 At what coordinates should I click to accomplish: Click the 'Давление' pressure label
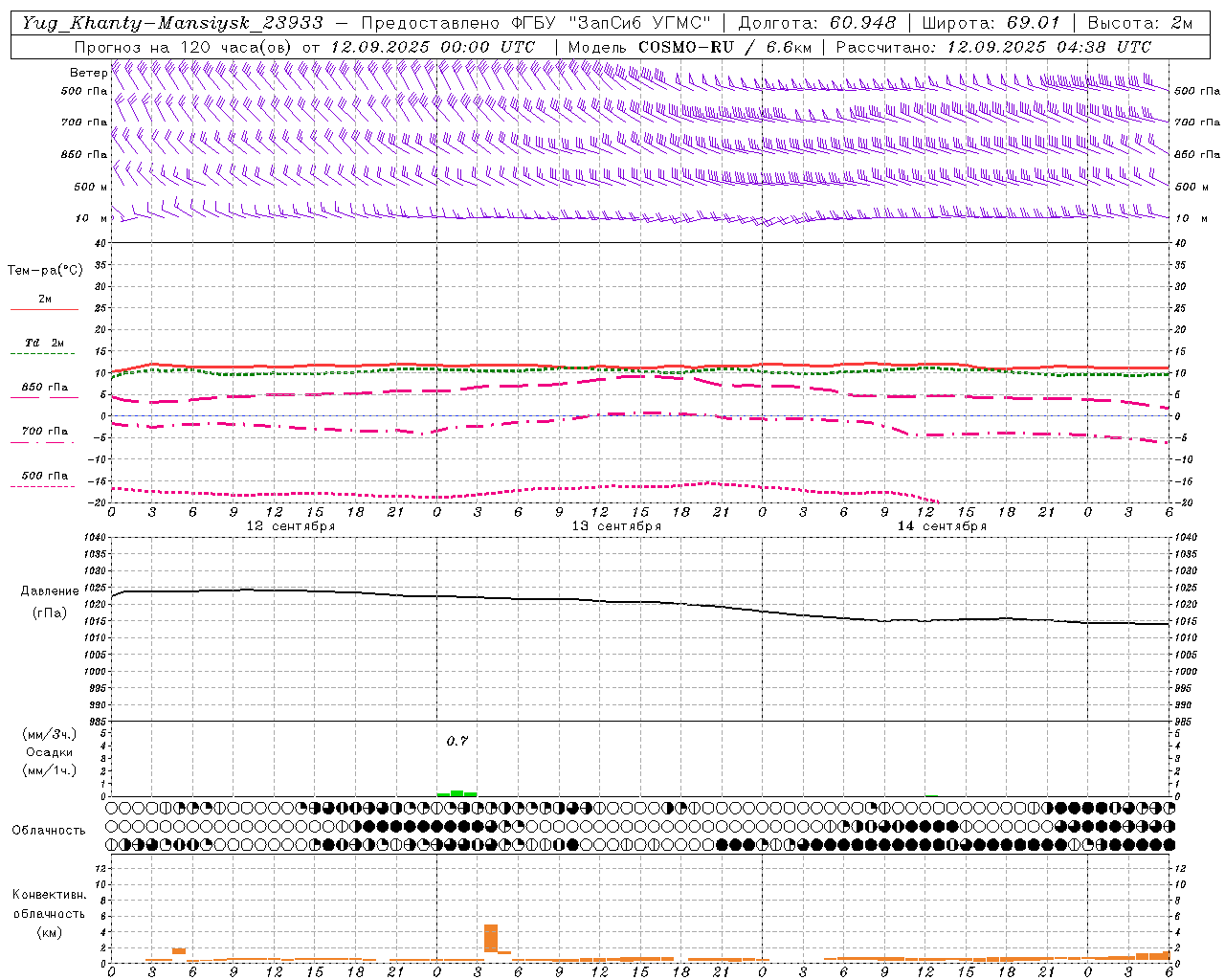click(50, 591)
